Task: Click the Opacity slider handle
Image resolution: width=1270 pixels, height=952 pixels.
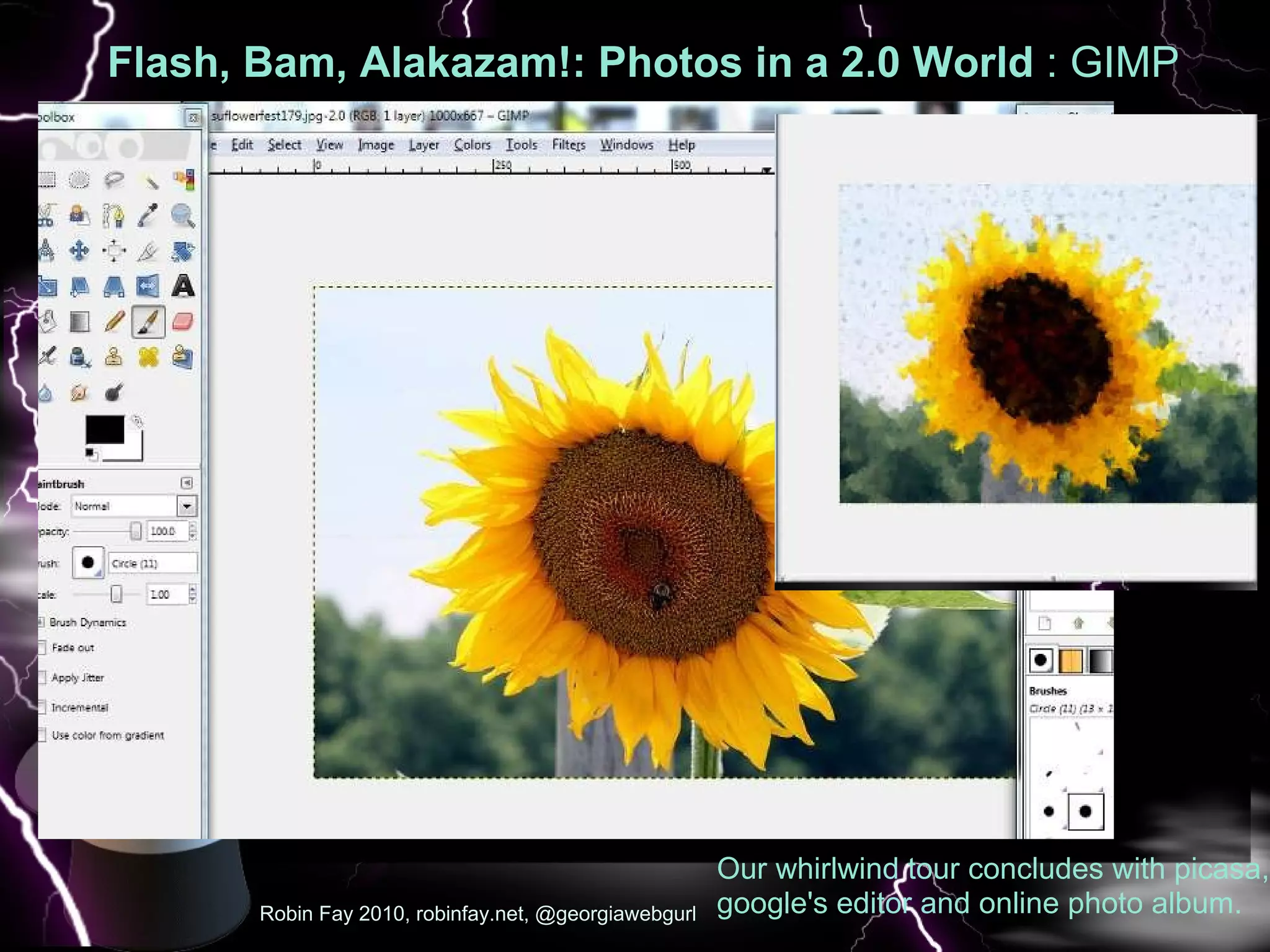Action: (136, 531)
